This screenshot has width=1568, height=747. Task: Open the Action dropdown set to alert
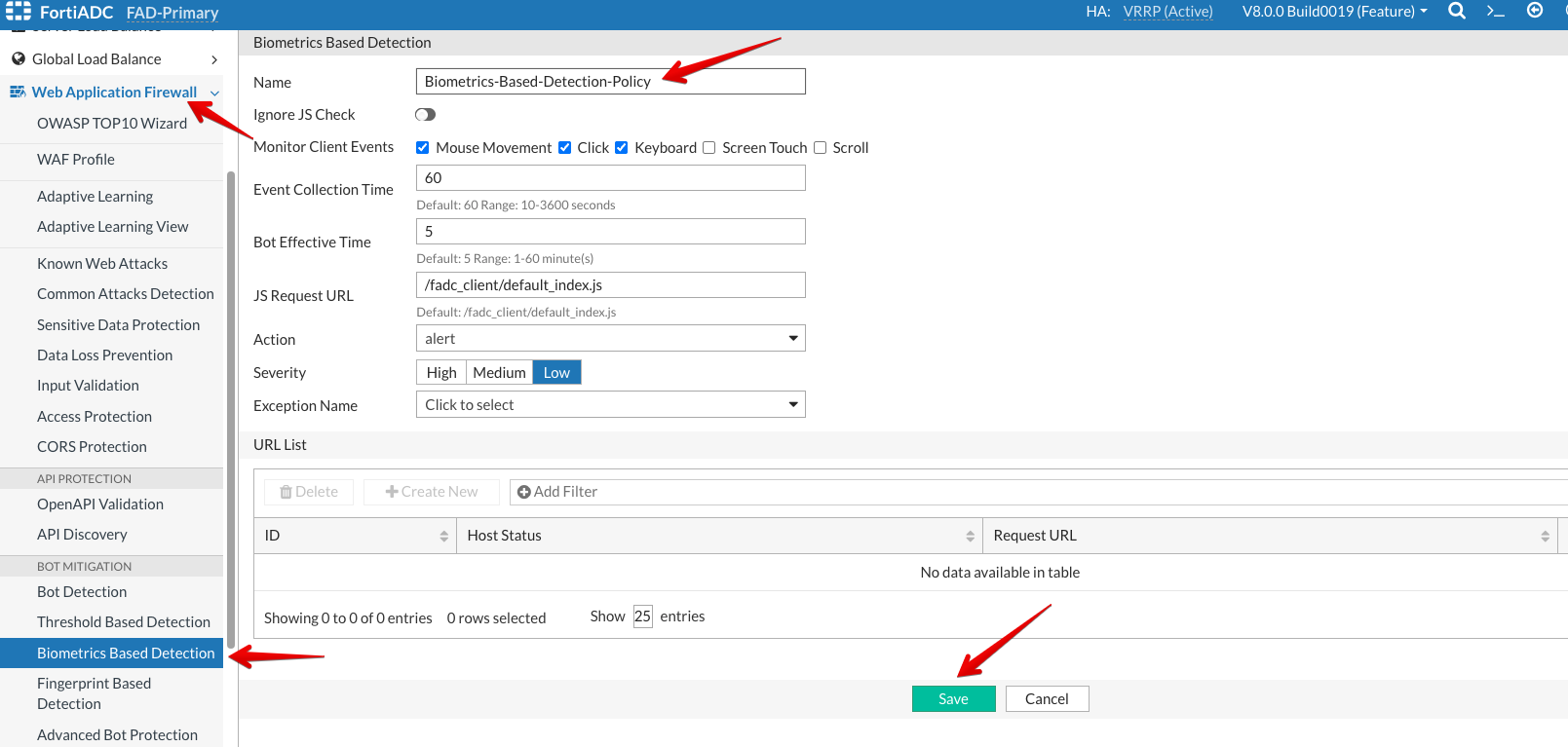[x=610, y=339]
